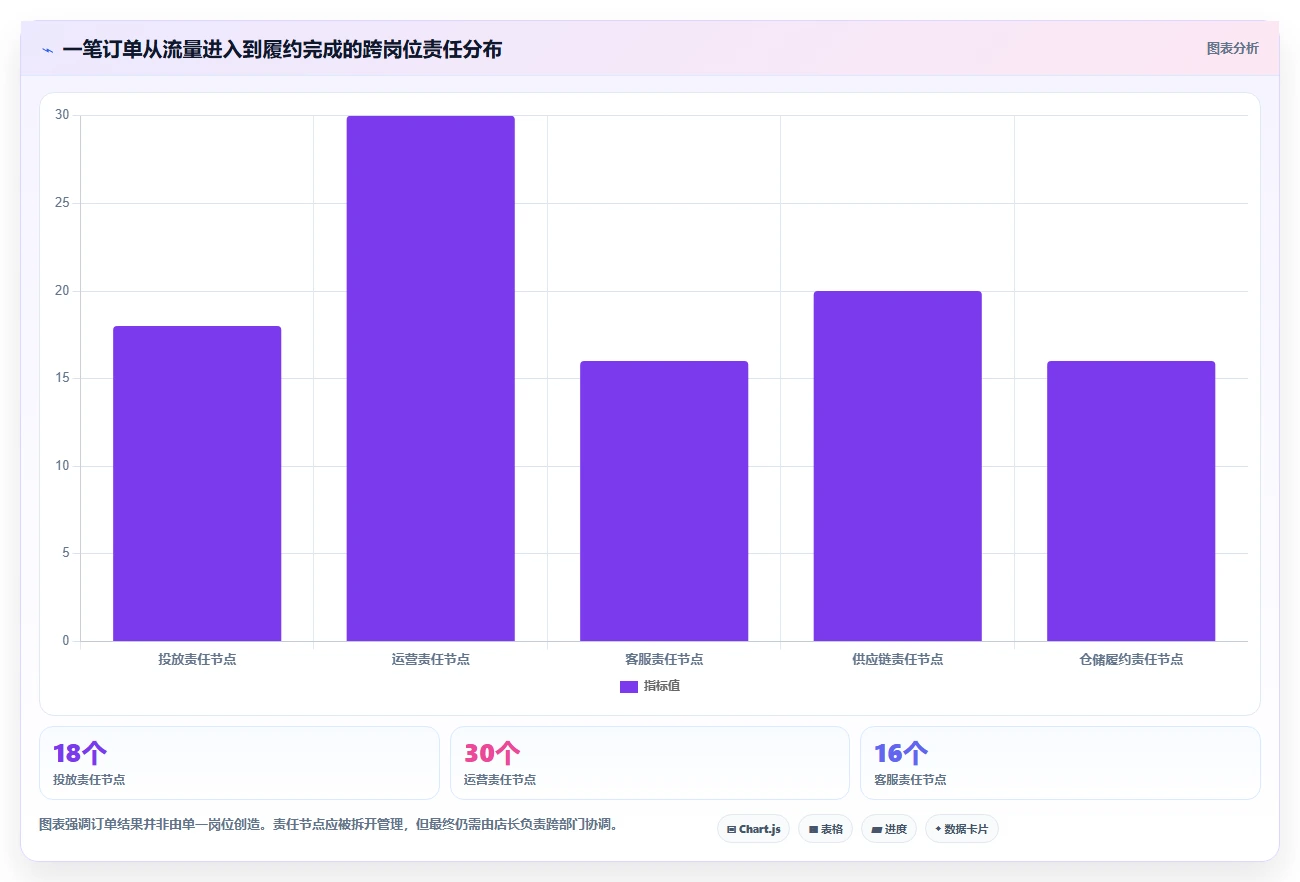Select the 仓储履约责任节点 bar in chart
The width and height of the screenshot is (1300, 882).
(x=1131, y=501)
